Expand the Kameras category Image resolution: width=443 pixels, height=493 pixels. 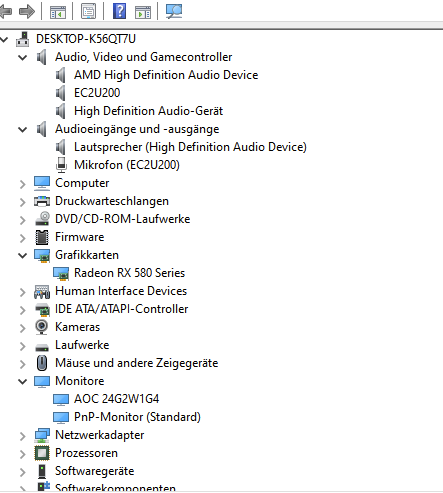[x=23, y=328]
